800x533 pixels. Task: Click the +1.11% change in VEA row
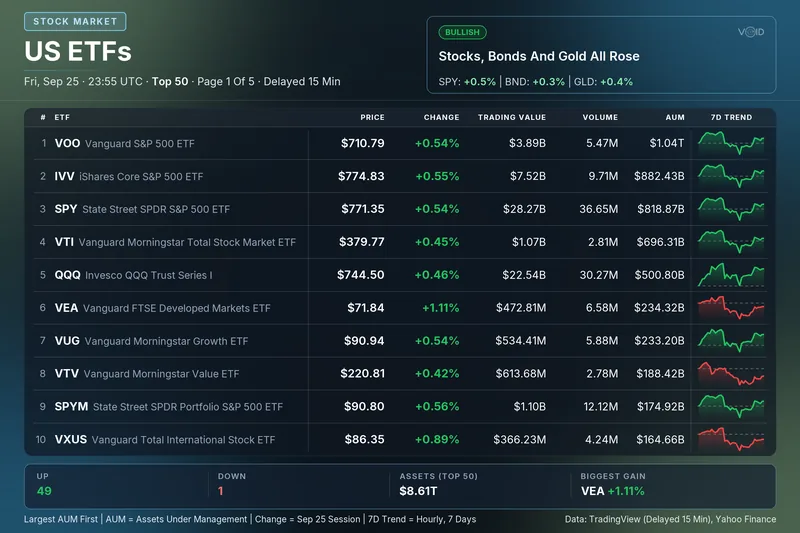[x=441, y=308]
